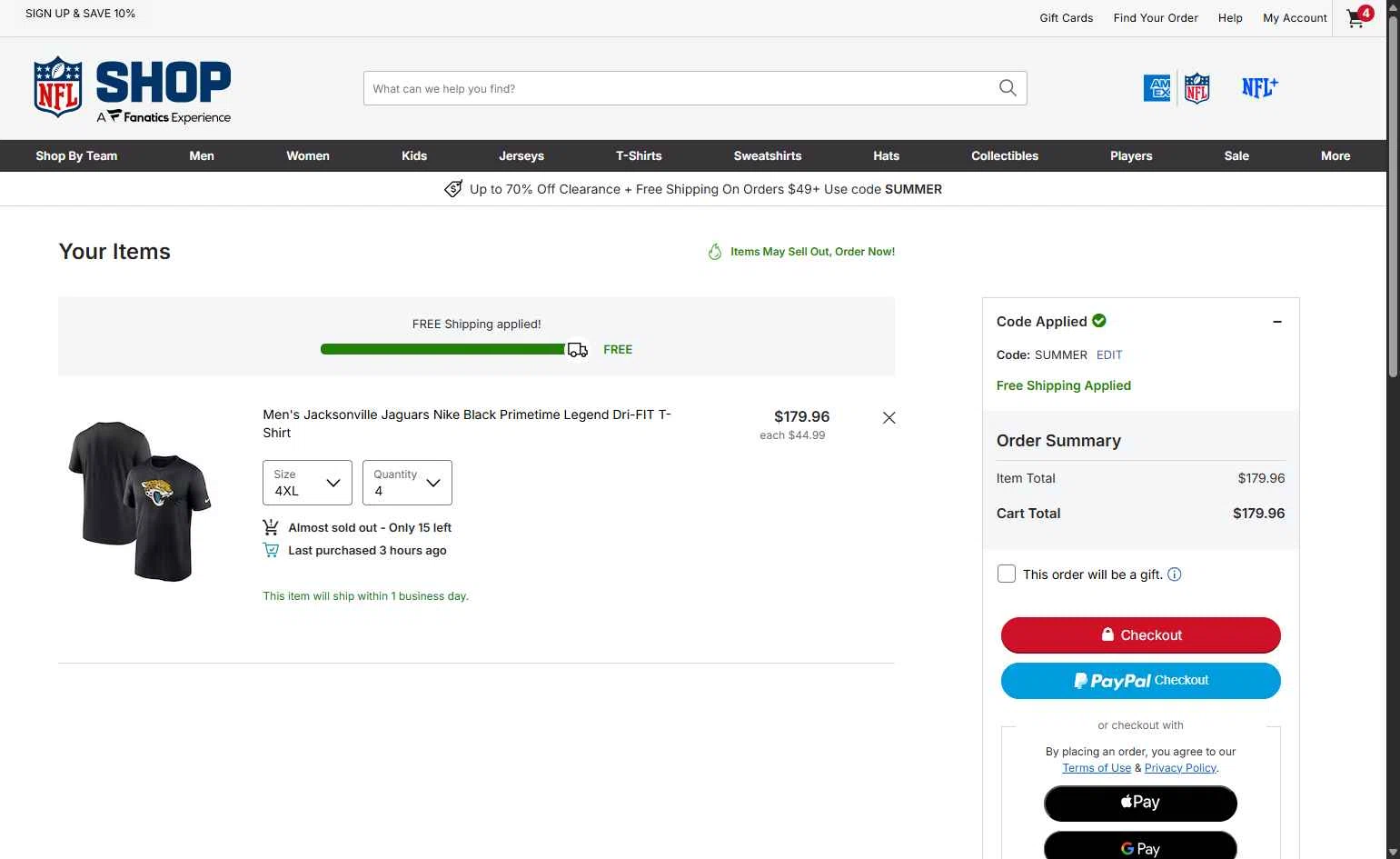Click the Cart Total $179.96 amount
Screen dimensions: 1400x859
1259,514
